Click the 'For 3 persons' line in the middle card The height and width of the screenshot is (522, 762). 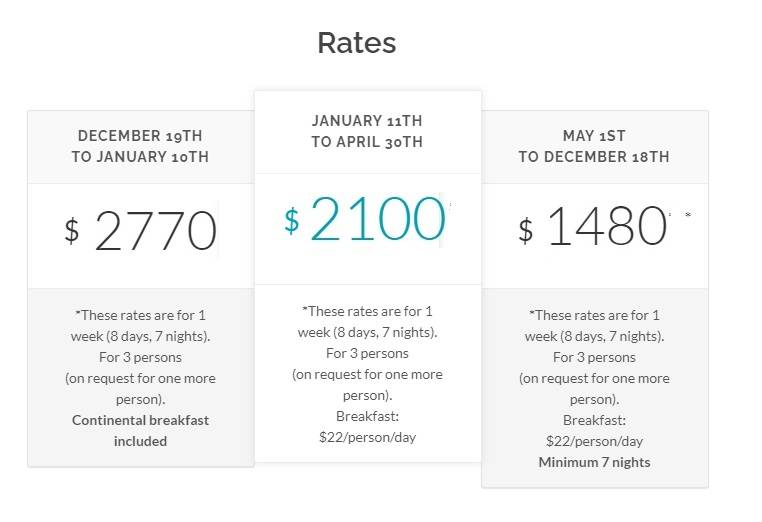367,353
